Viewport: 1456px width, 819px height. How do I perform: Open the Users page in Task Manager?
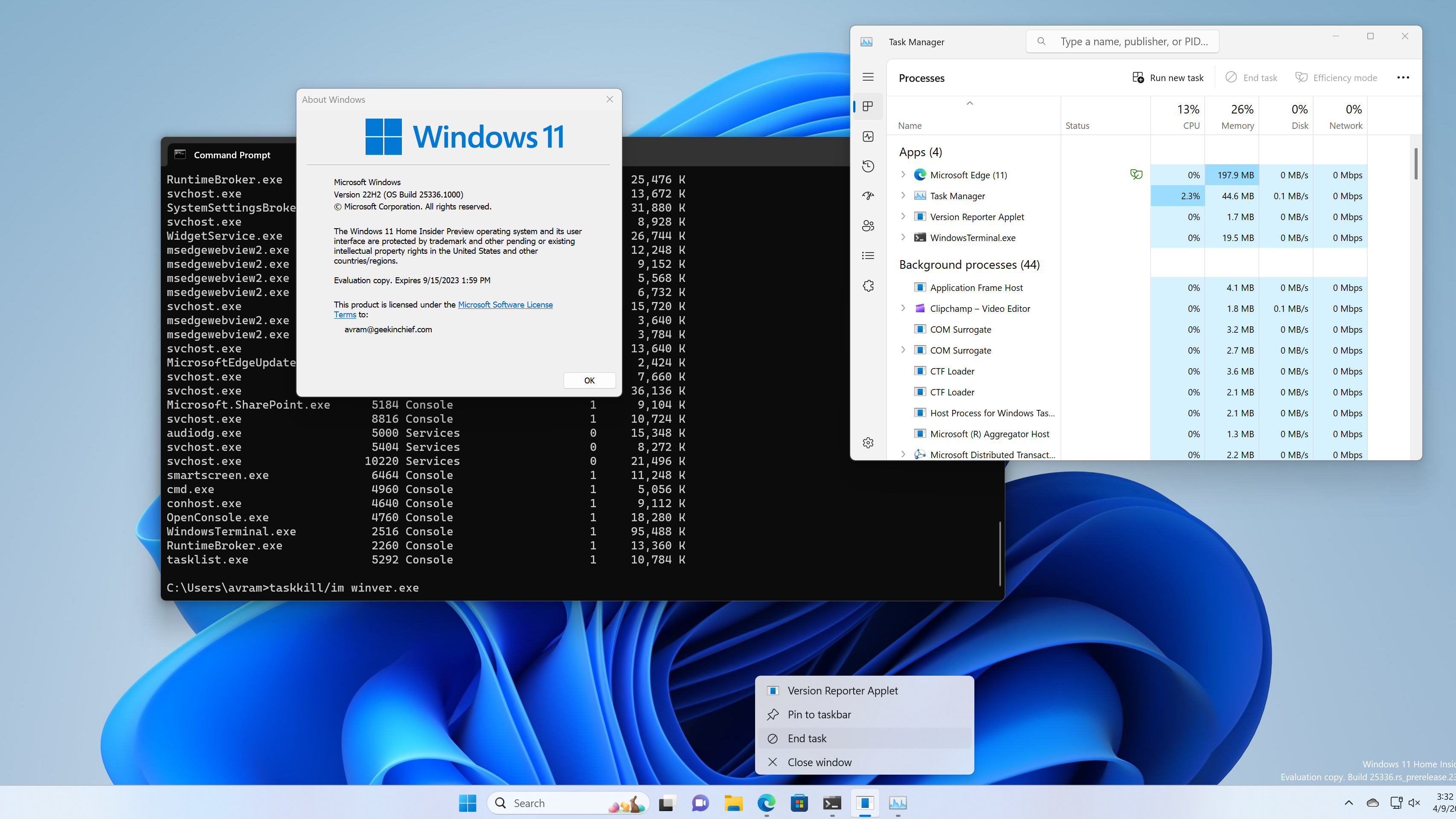point(868,226)
